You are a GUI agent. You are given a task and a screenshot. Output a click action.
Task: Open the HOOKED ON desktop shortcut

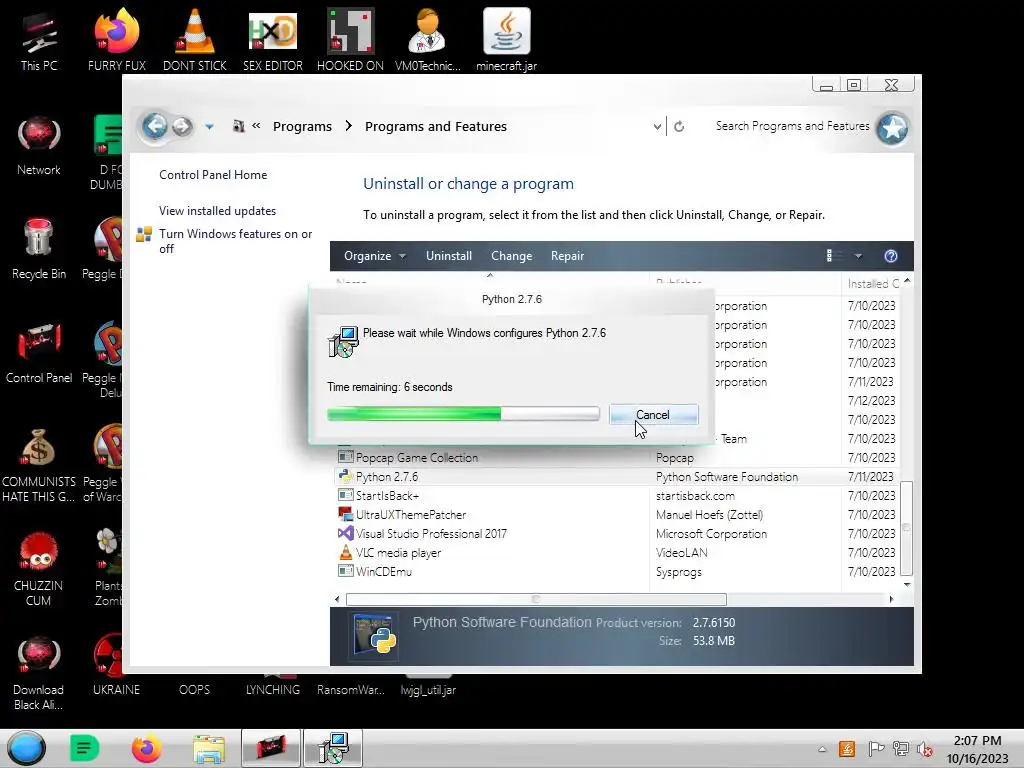(350, 40)
